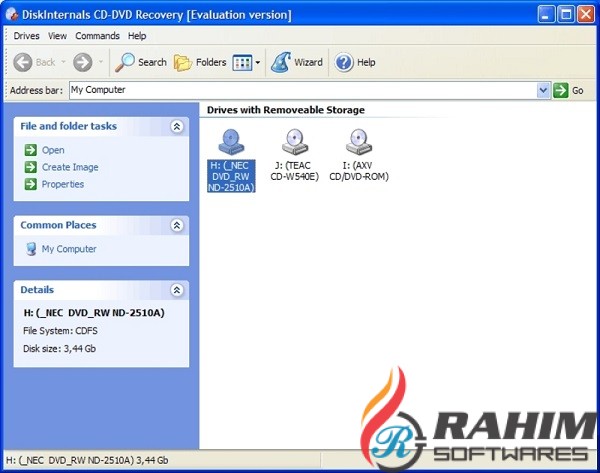Collapse the Common Places panel
This screenshot has width=600, height=473.
pyautogui.click(x=177, y=225)
